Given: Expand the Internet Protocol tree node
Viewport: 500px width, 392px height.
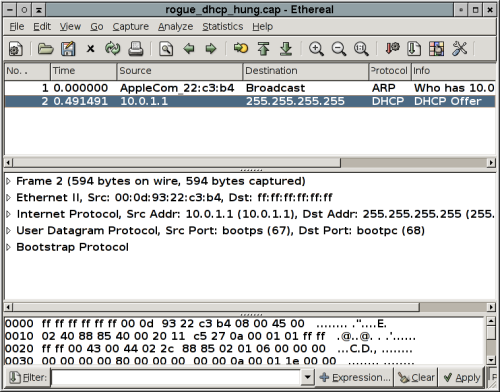Looking at the screenshot, I should tap(9, 214).
